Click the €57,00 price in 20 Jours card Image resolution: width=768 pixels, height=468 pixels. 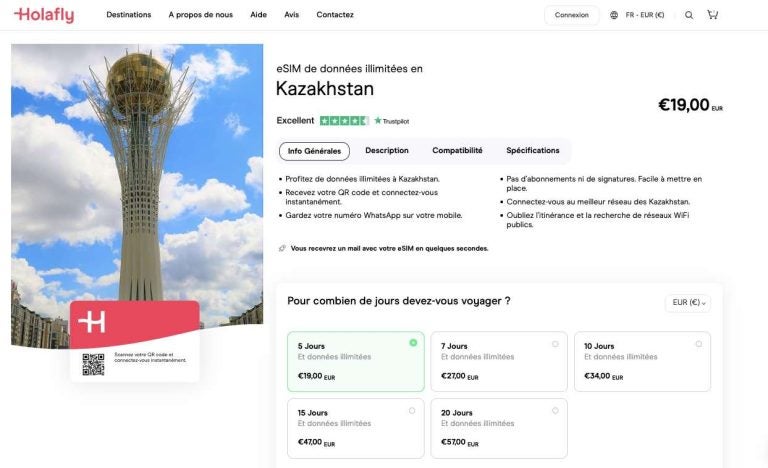coord(460,443)
